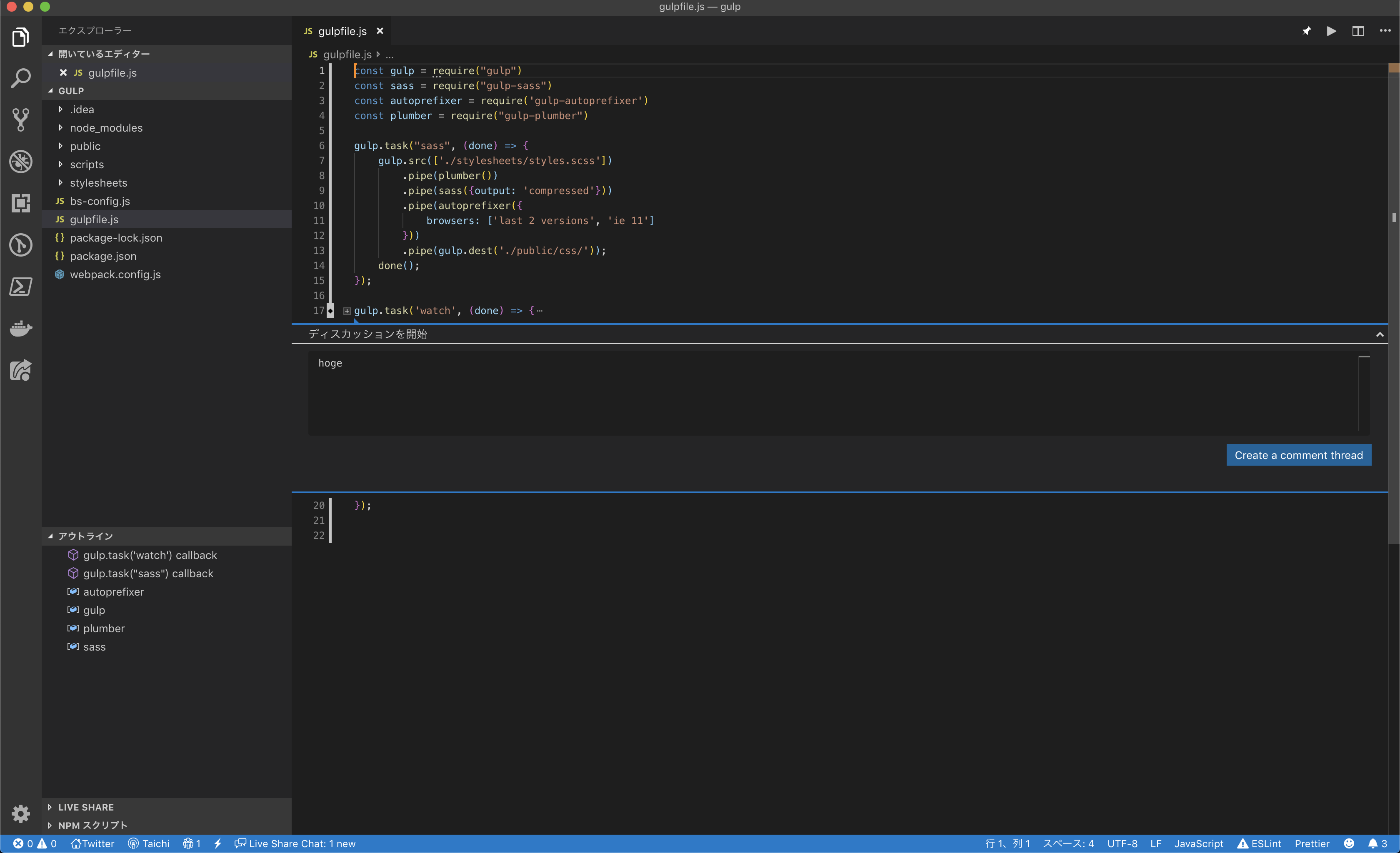Click the ESLint status item
The height and width of the screenshot is (853, 1400).
(x=1259, y=843)
